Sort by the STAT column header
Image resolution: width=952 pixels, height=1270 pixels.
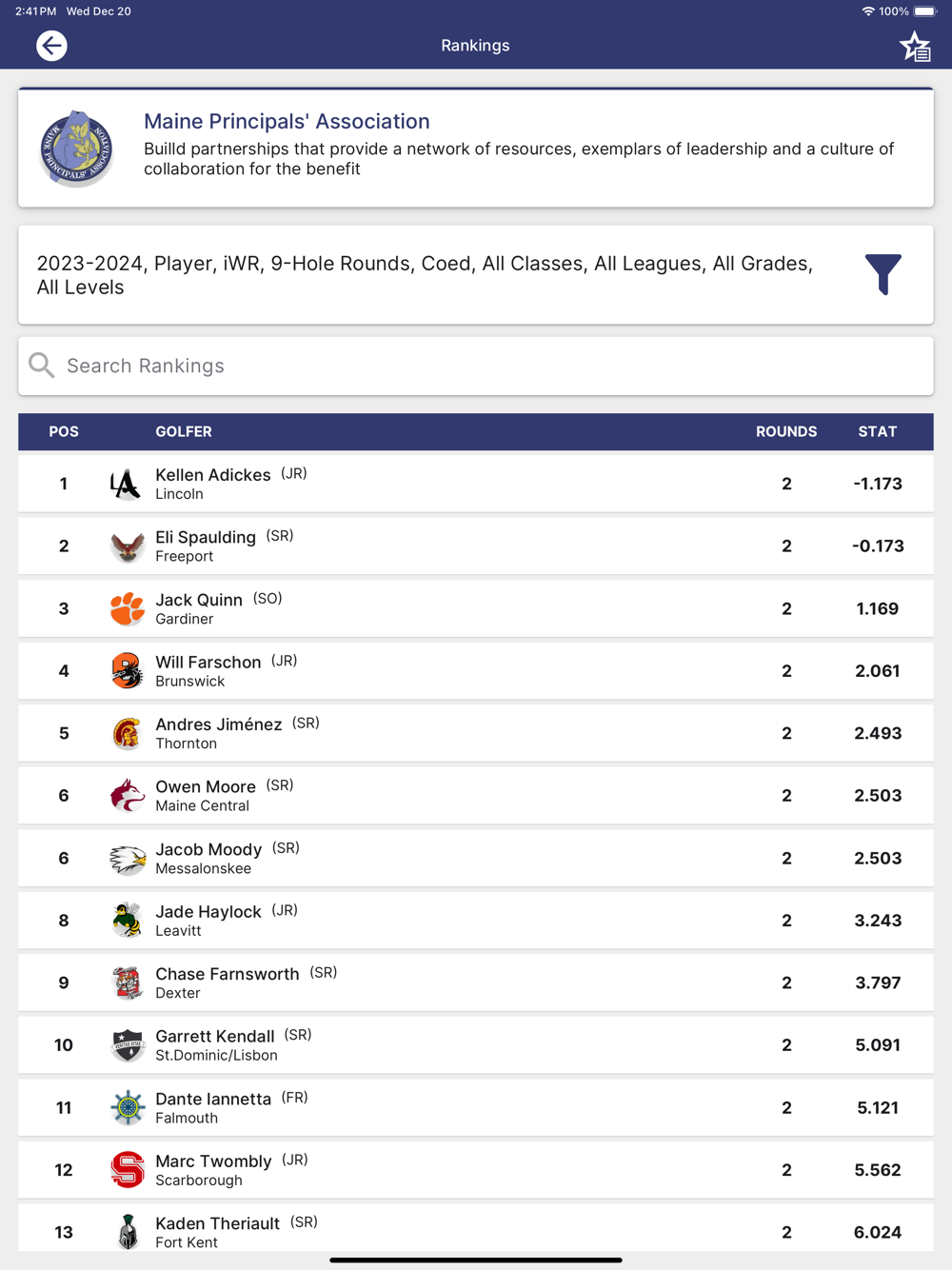[877, 431]
